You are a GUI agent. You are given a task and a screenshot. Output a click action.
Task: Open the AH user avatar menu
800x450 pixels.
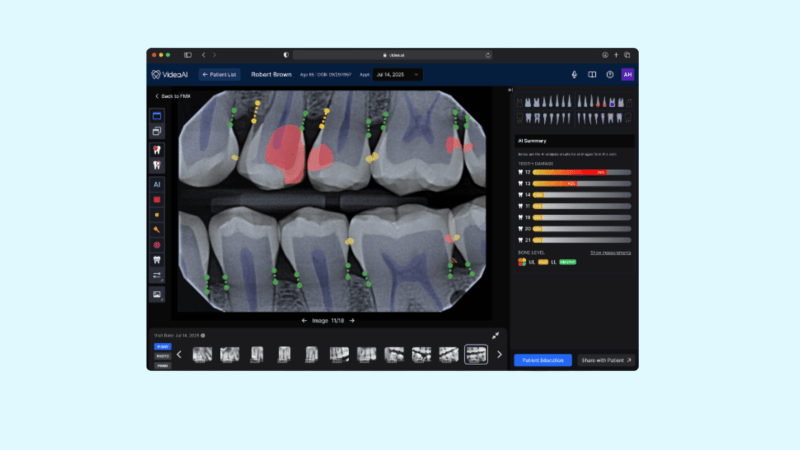coord(628,74)
